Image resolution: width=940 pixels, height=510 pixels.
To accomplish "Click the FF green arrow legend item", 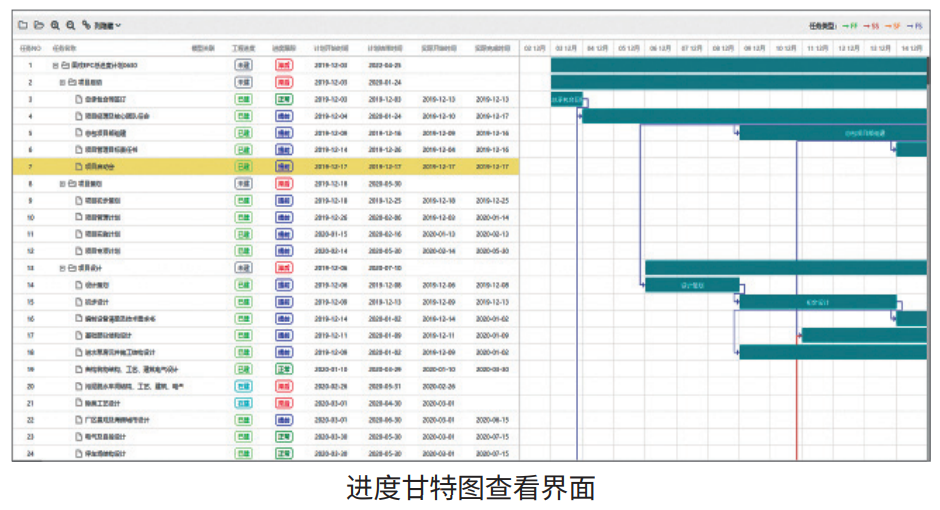I will [x=850, y=26].
